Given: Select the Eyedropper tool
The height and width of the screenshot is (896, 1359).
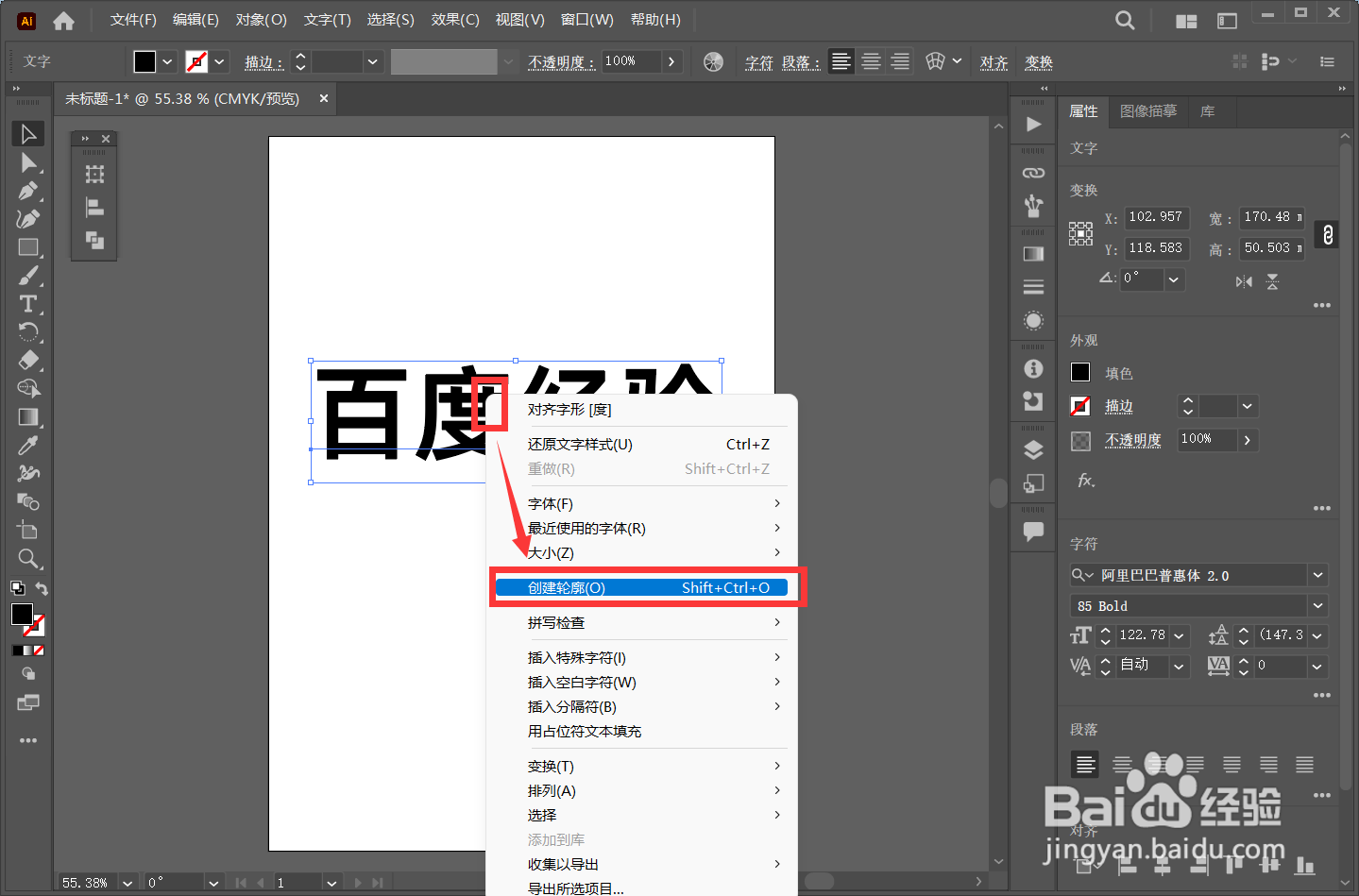Looking at the screenshot, I should click(x=28, y=446).
